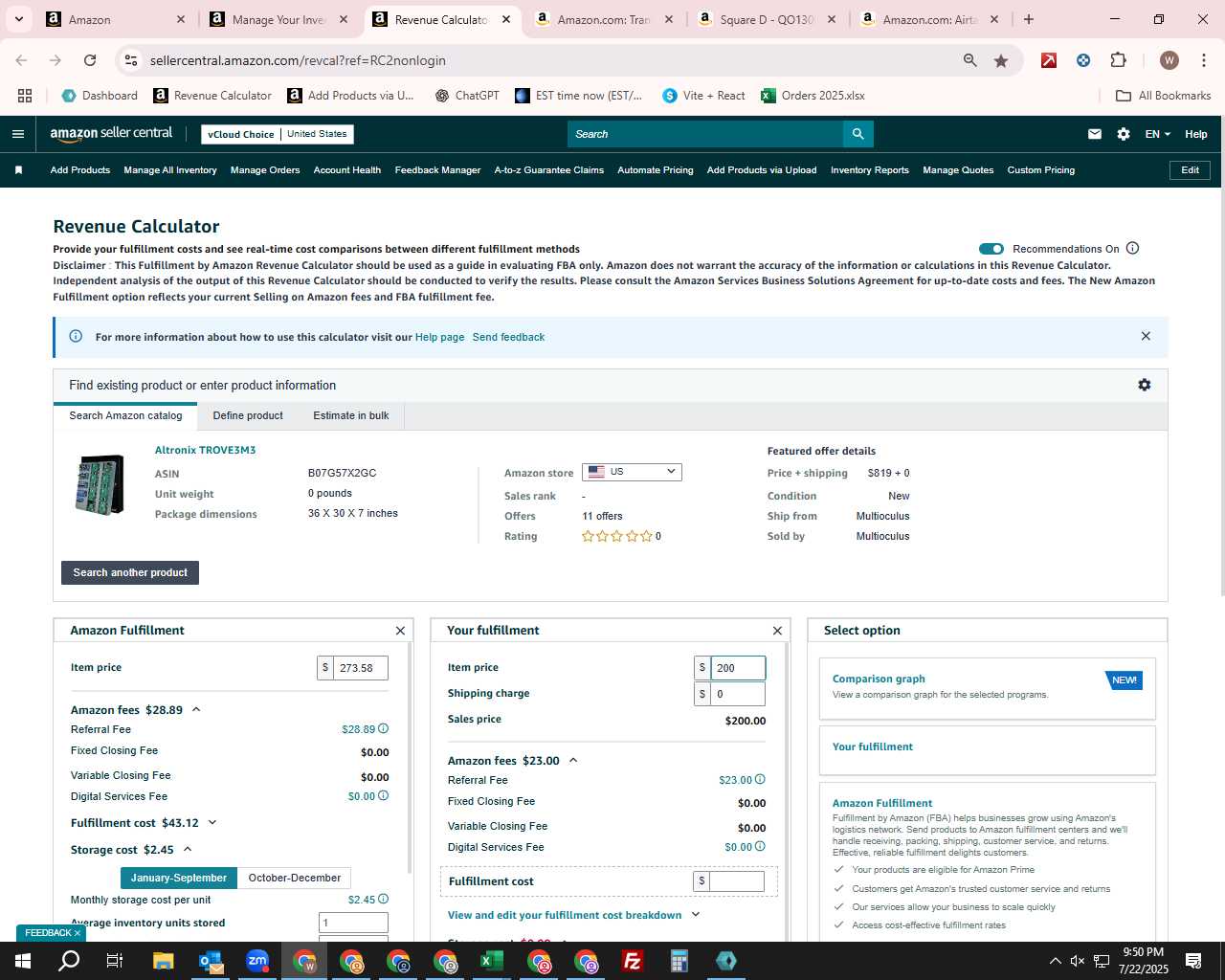Open Chrome extensions puzzle icon
1225x980 pixels.
[x=1118, y=60]
